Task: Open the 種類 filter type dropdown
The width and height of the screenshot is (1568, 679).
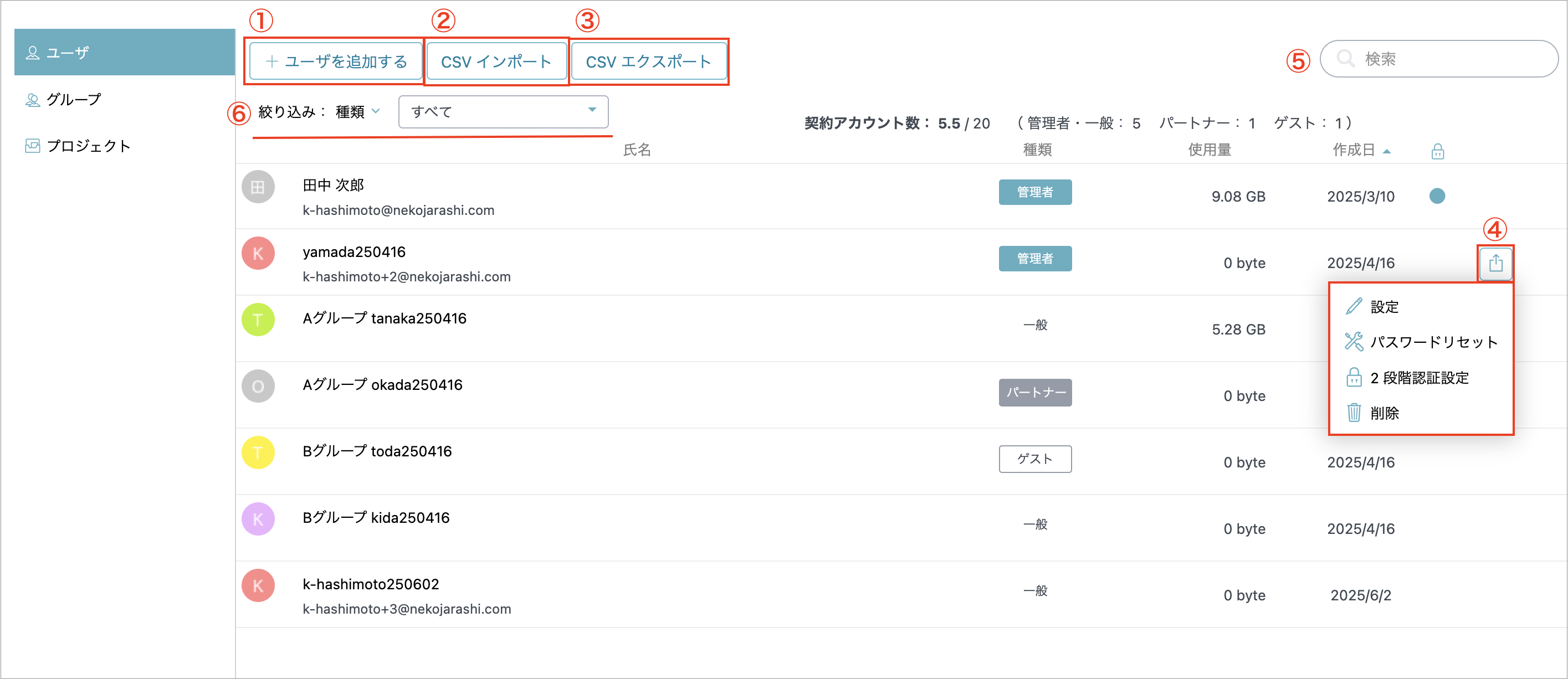Action: click(x=358, y=112)
